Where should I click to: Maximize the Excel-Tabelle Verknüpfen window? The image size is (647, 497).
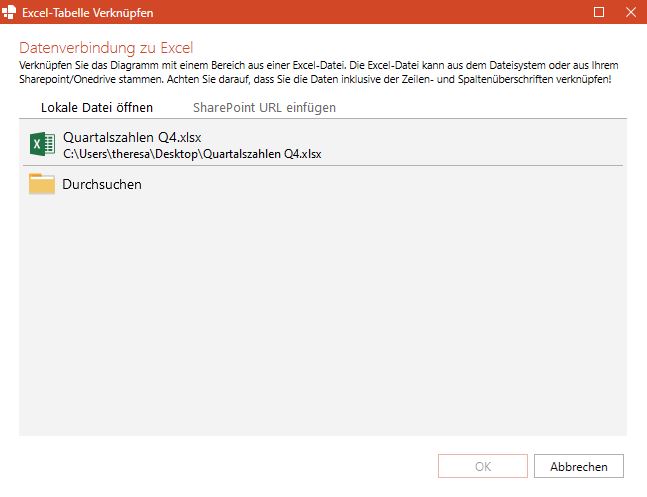pos(599,12)
